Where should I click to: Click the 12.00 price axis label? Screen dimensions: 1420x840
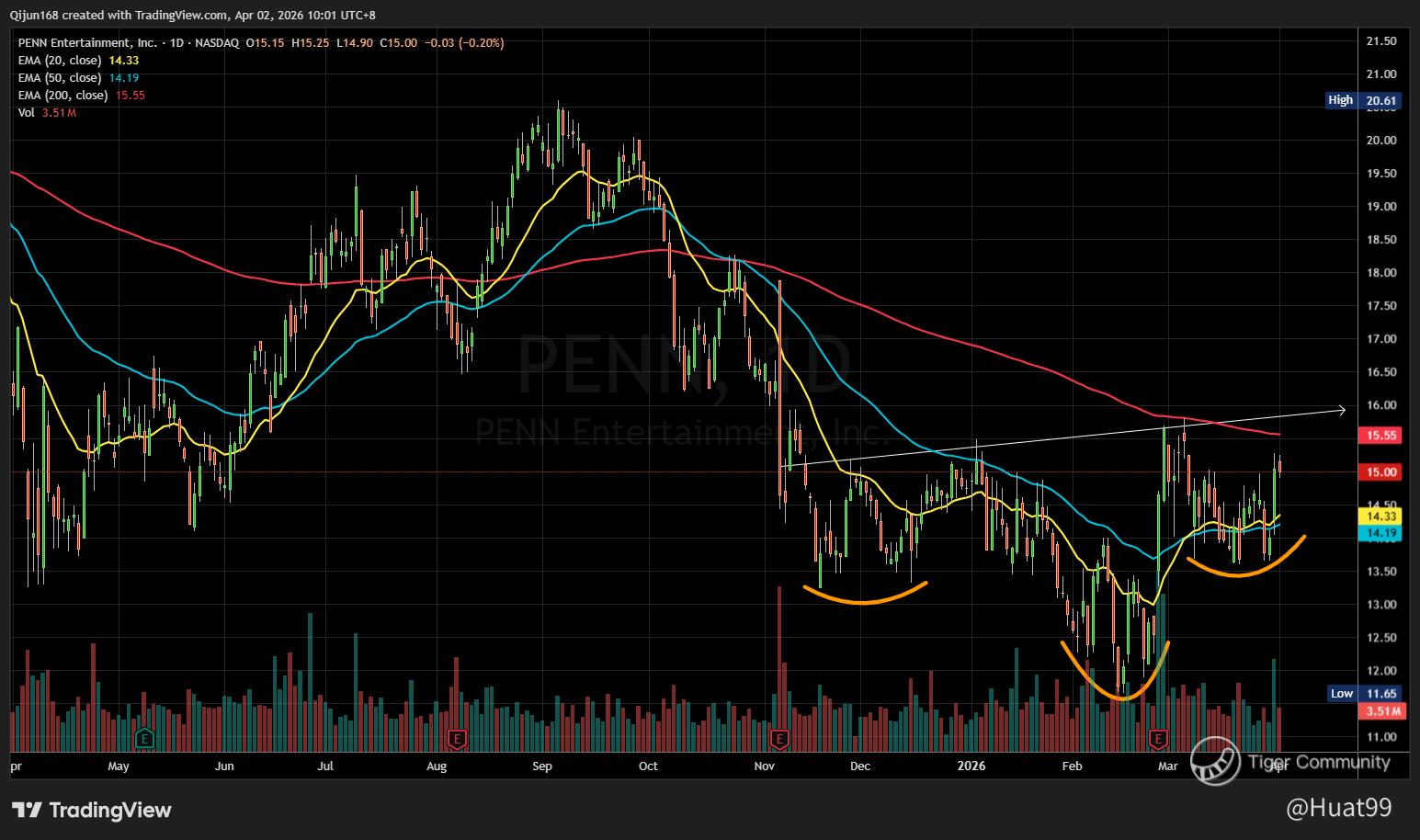click(1381, 671)
